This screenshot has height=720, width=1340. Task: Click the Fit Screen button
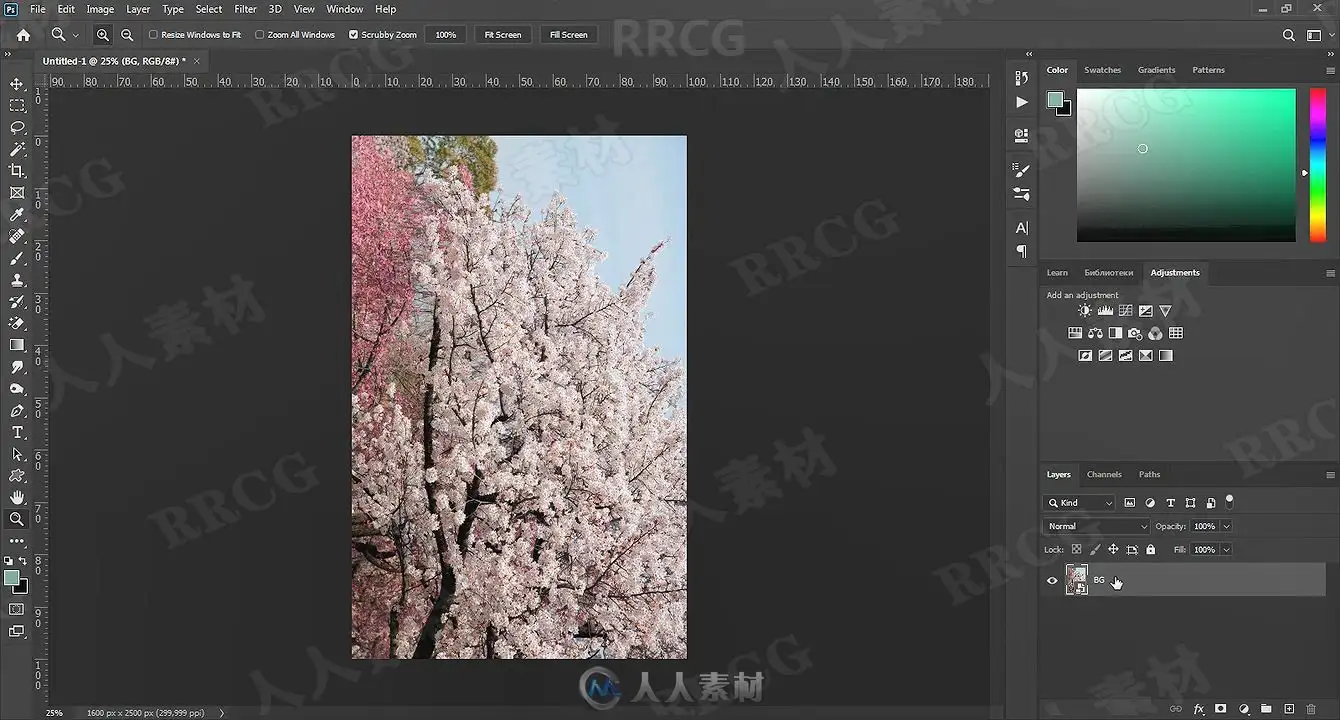[503, 35]
